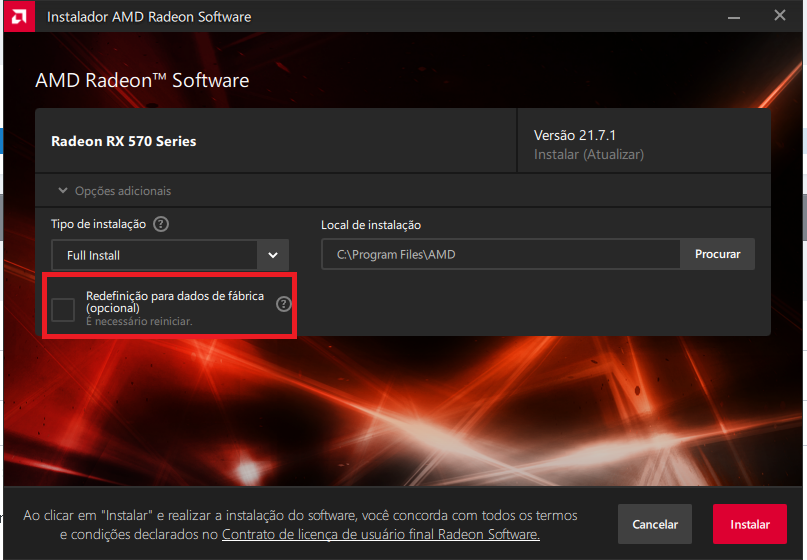Click the AMD Radeon Software heading
This screenshot has width=807, height=560.
click(142, 80)
